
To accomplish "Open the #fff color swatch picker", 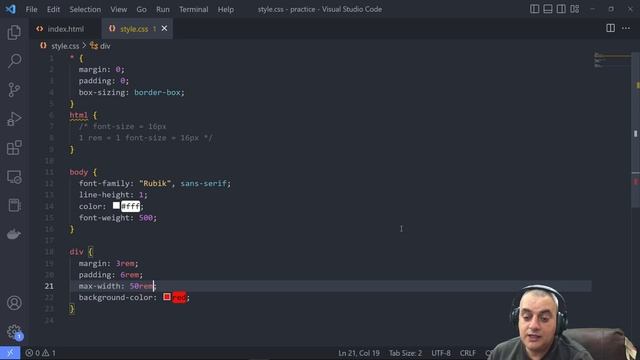I will (x=116, y=206).
